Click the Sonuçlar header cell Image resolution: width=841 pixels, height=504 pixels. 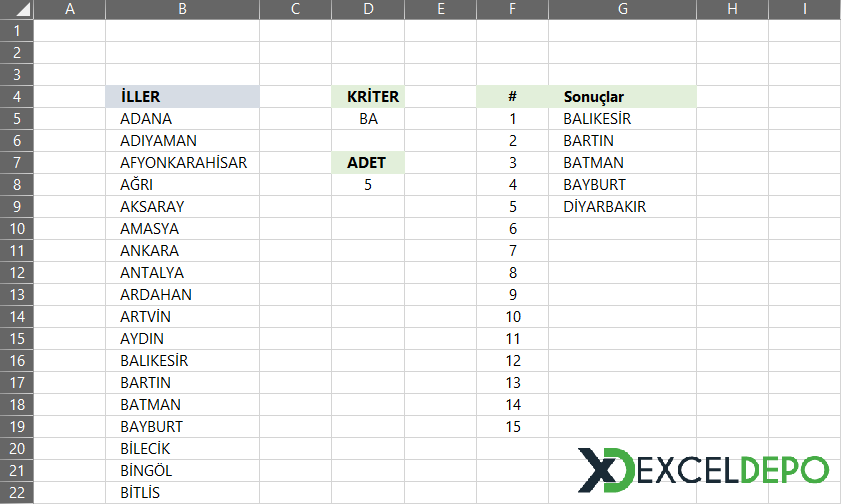tap(622, 97)
